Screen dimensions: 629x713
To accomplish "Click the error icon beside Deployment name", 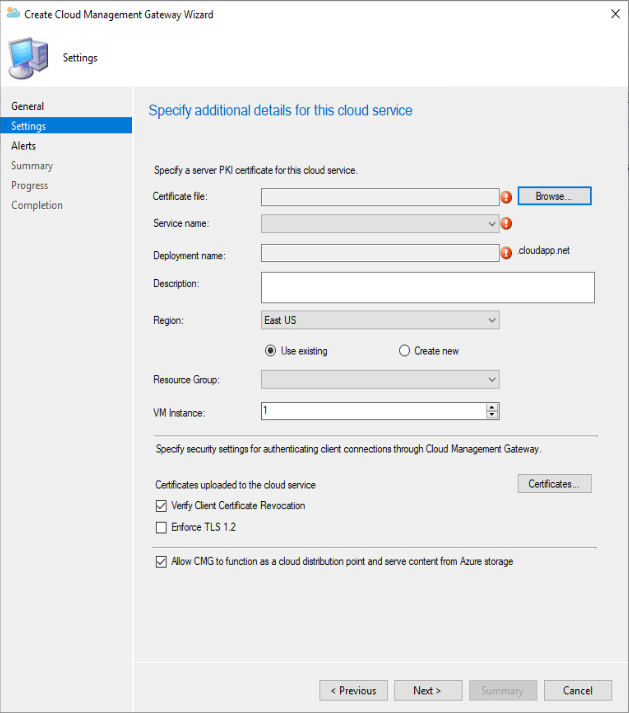I will tap(506, 253).
